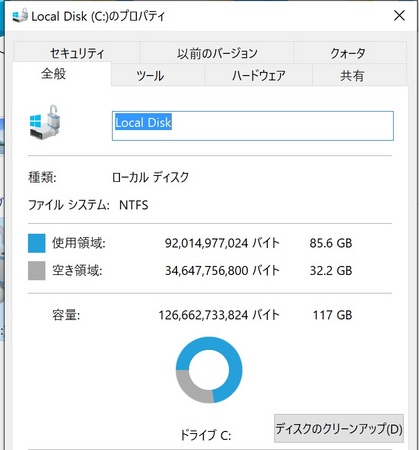Click the blue 使用領域 color swatch
Screen dimensions: 419x450
37,243
